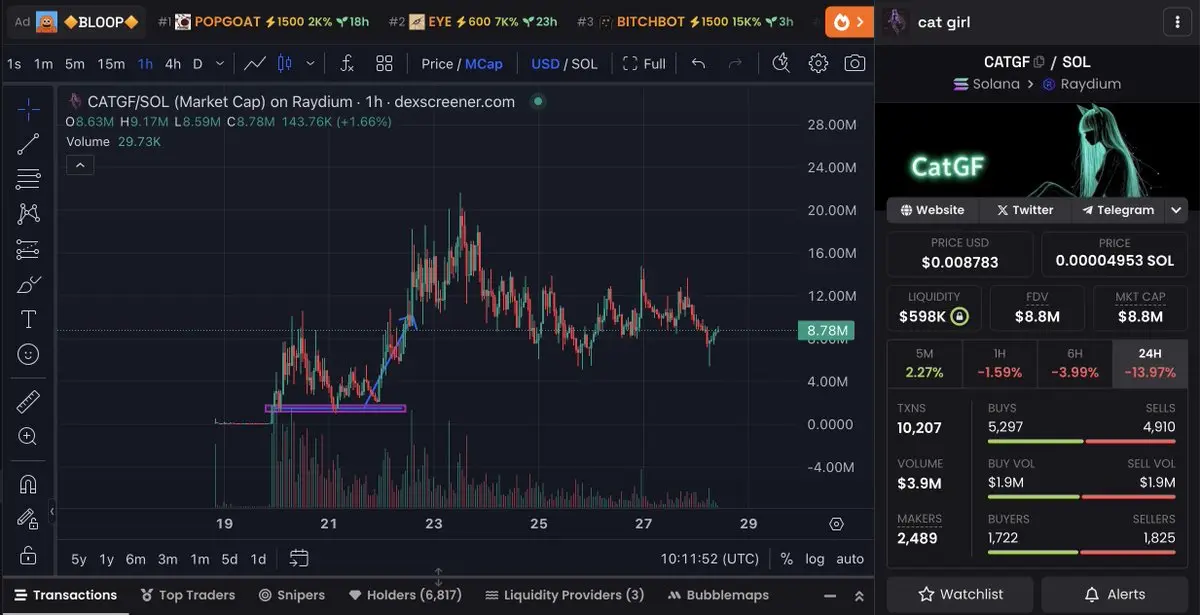Open the token Website link
This screenshot has width=1200, height=615.
click(932, 210)
